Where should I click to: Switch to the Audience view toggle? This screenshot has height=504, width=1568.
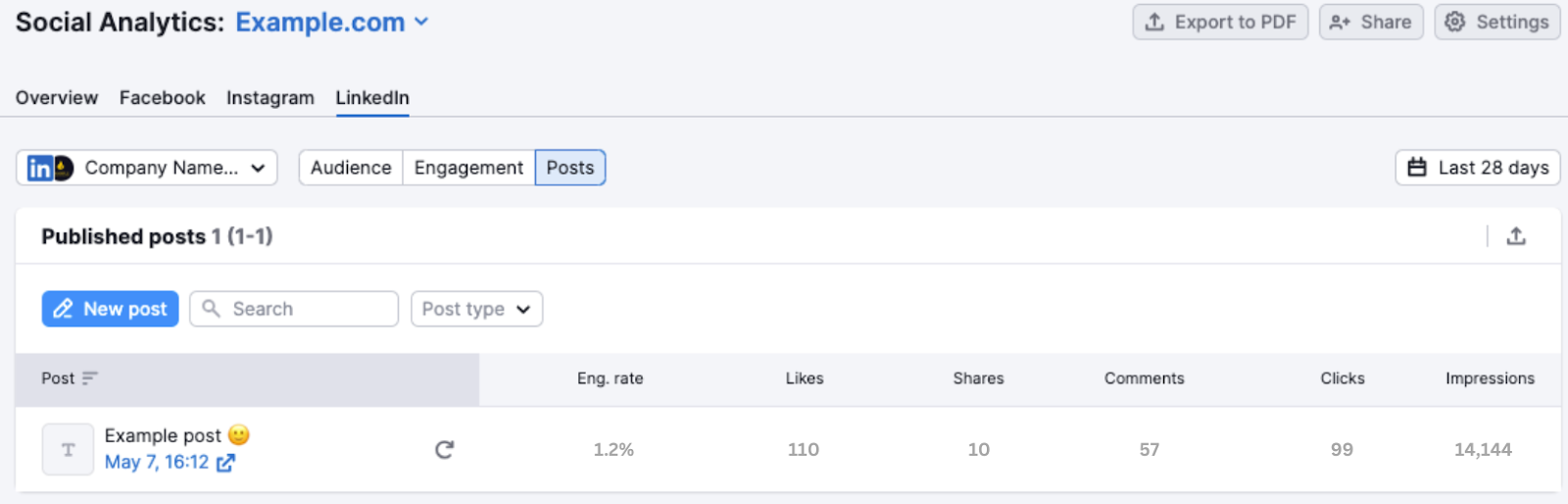click(x=351, y=168)
